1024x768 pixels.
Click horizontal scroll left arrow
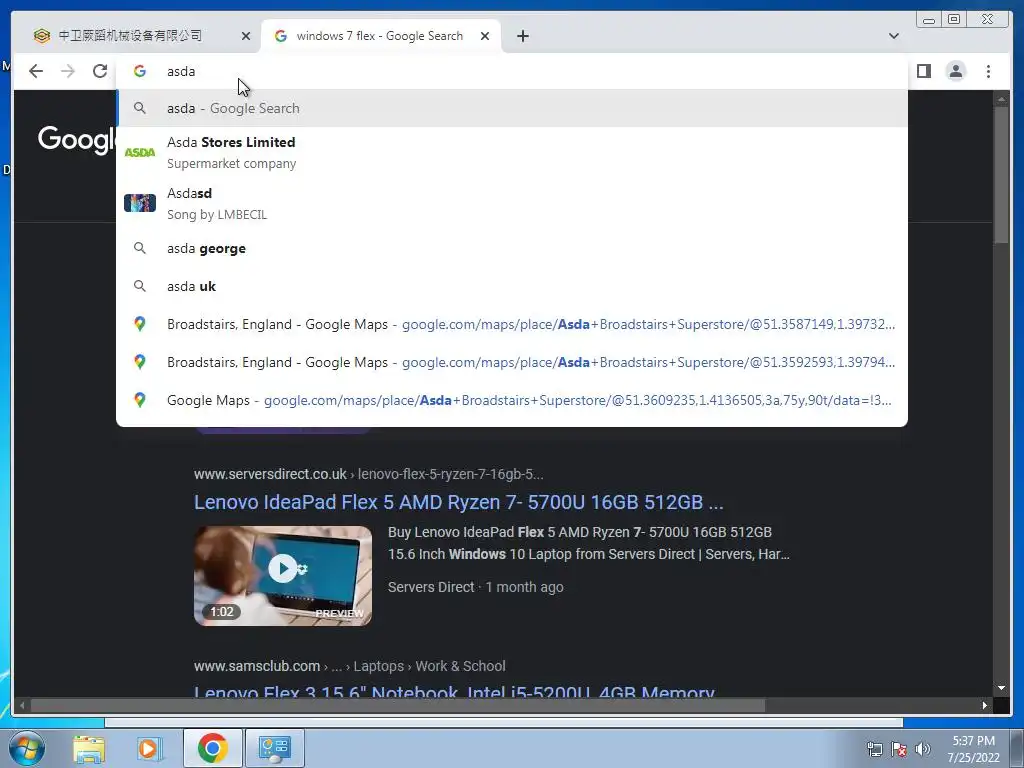[22, 705]
